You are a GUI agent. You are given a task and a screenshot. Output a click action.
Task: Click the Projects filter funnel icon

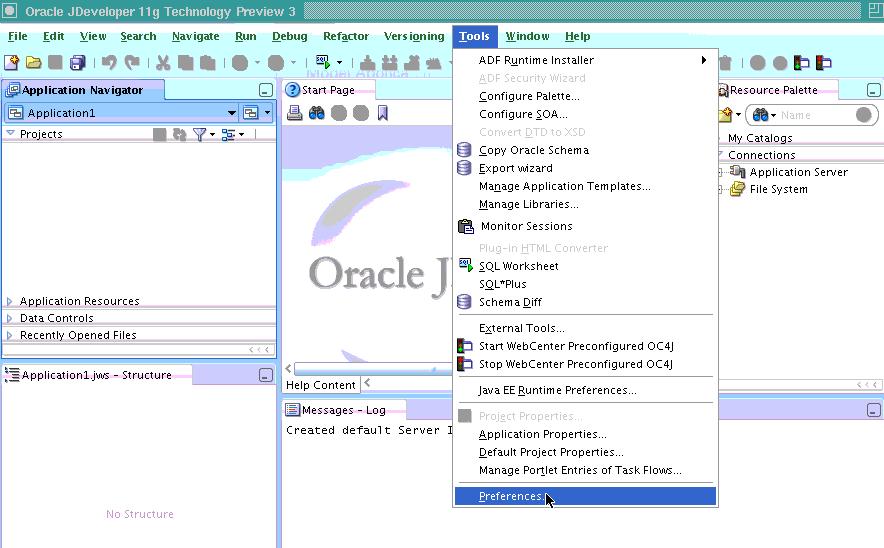pos(199,134)
